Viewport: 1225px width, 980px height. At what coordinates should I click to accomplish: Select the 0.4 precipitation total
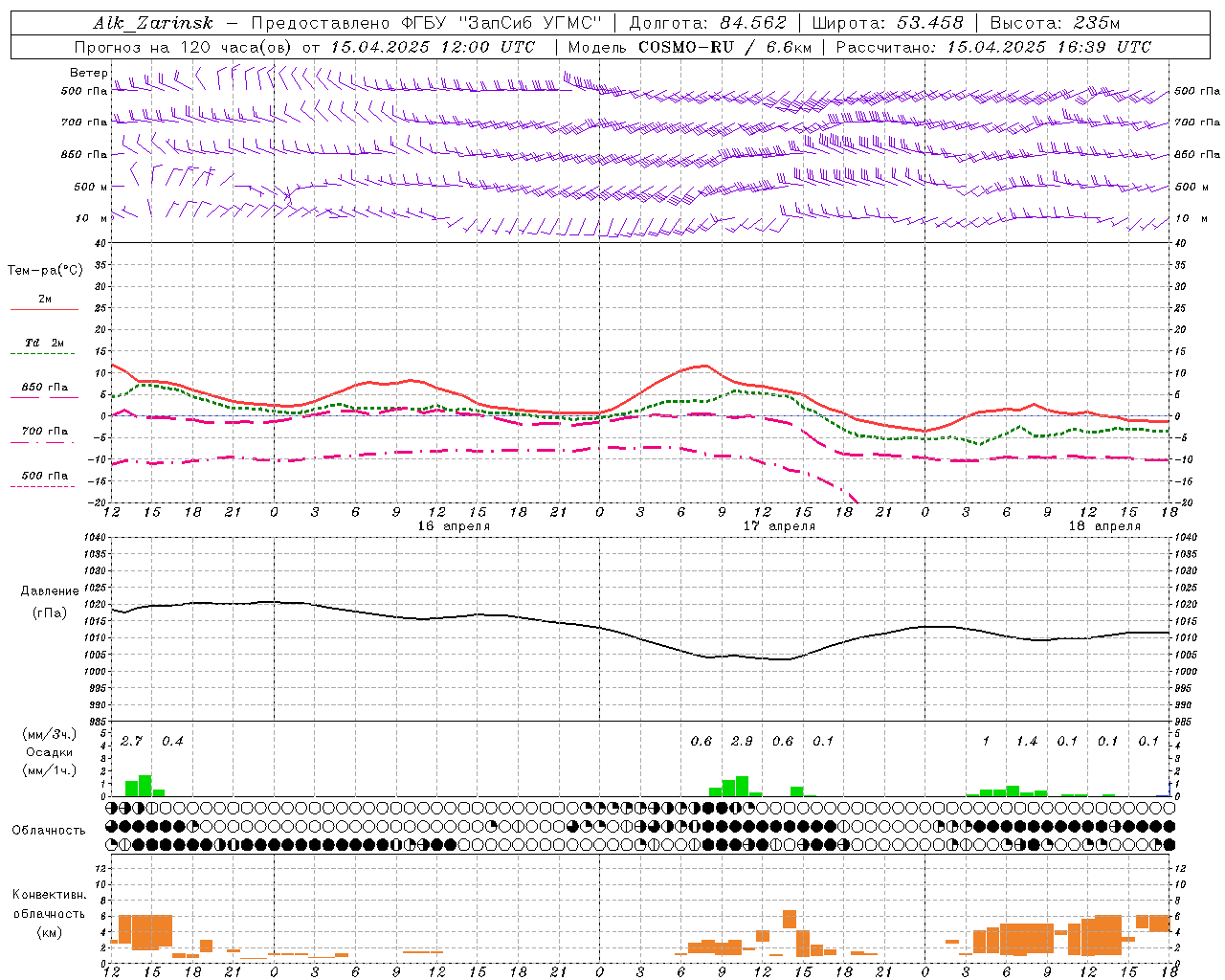(x=172, y=742)
